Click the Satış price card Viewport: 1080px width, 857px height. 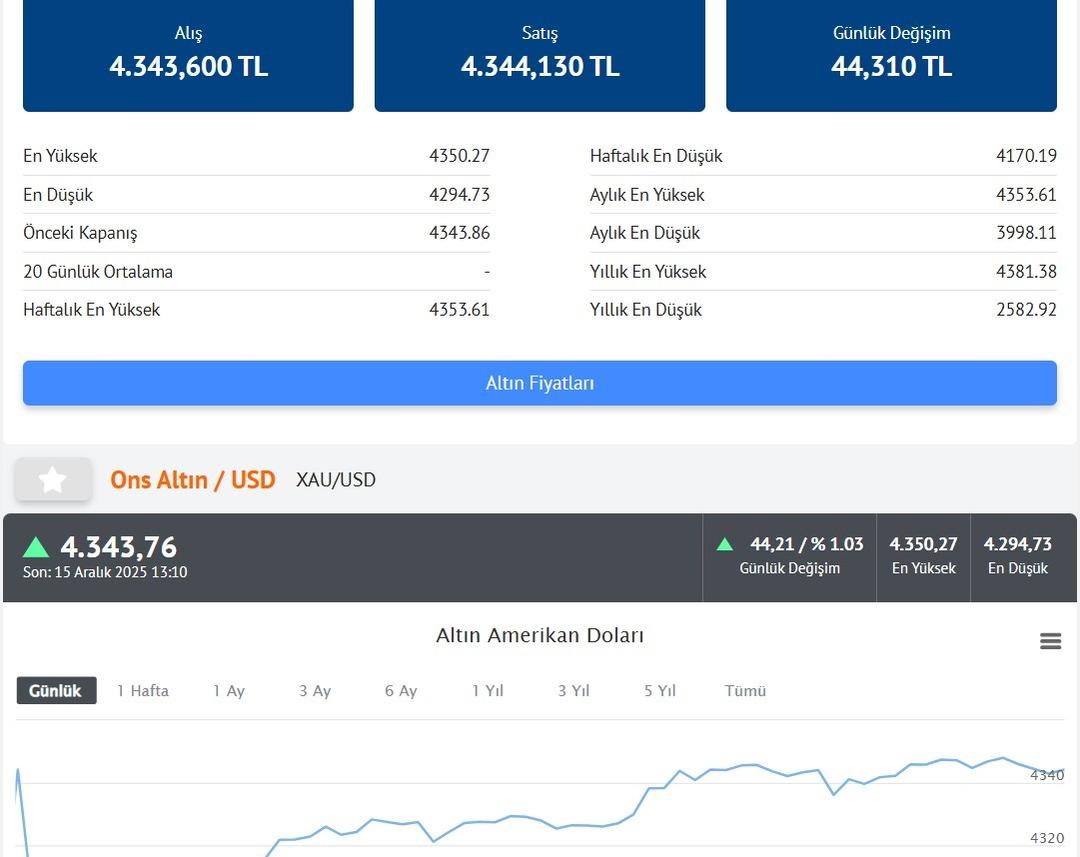540,54
